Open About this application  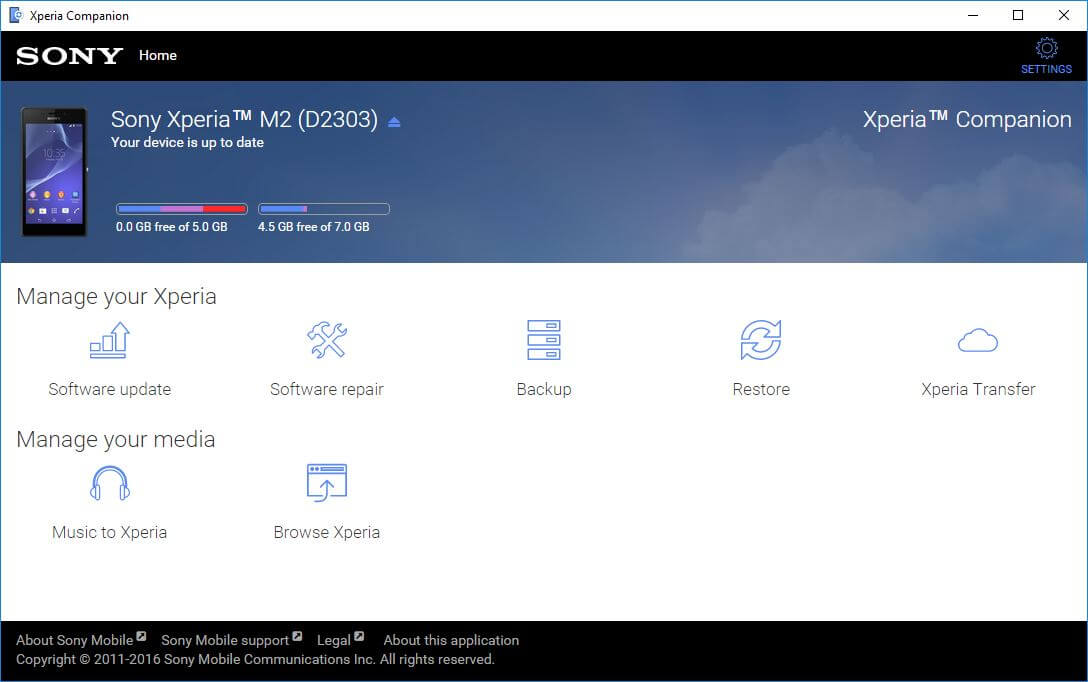pyautogui.click(x=451, y=640)
